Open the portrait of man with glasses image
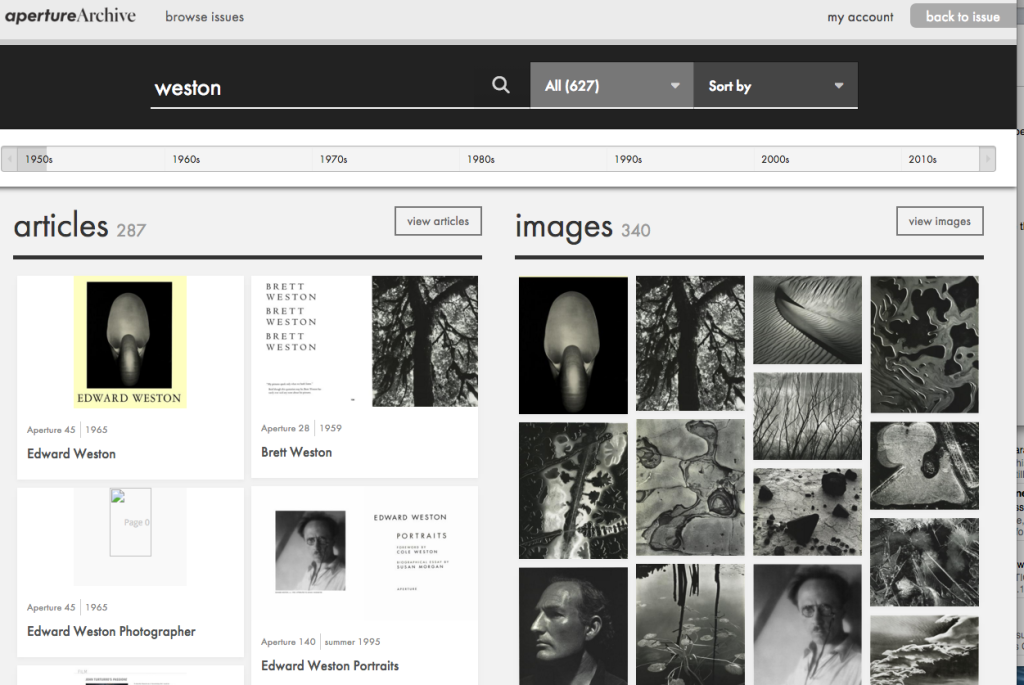This screenshot has width=1024, height=685. [807, 625]
